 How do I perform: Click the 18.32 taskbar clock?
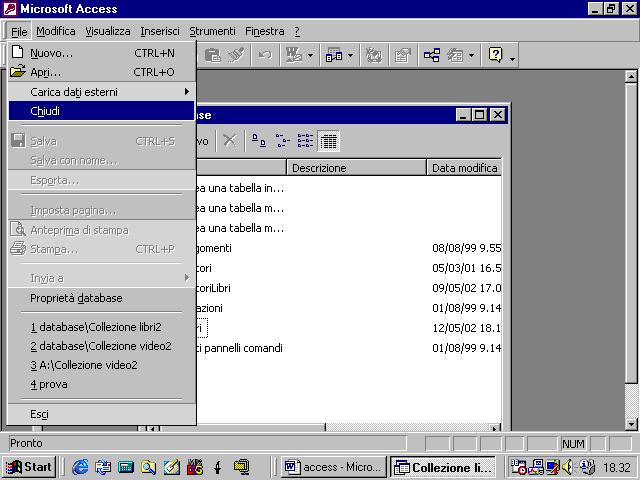pos(617,467)
